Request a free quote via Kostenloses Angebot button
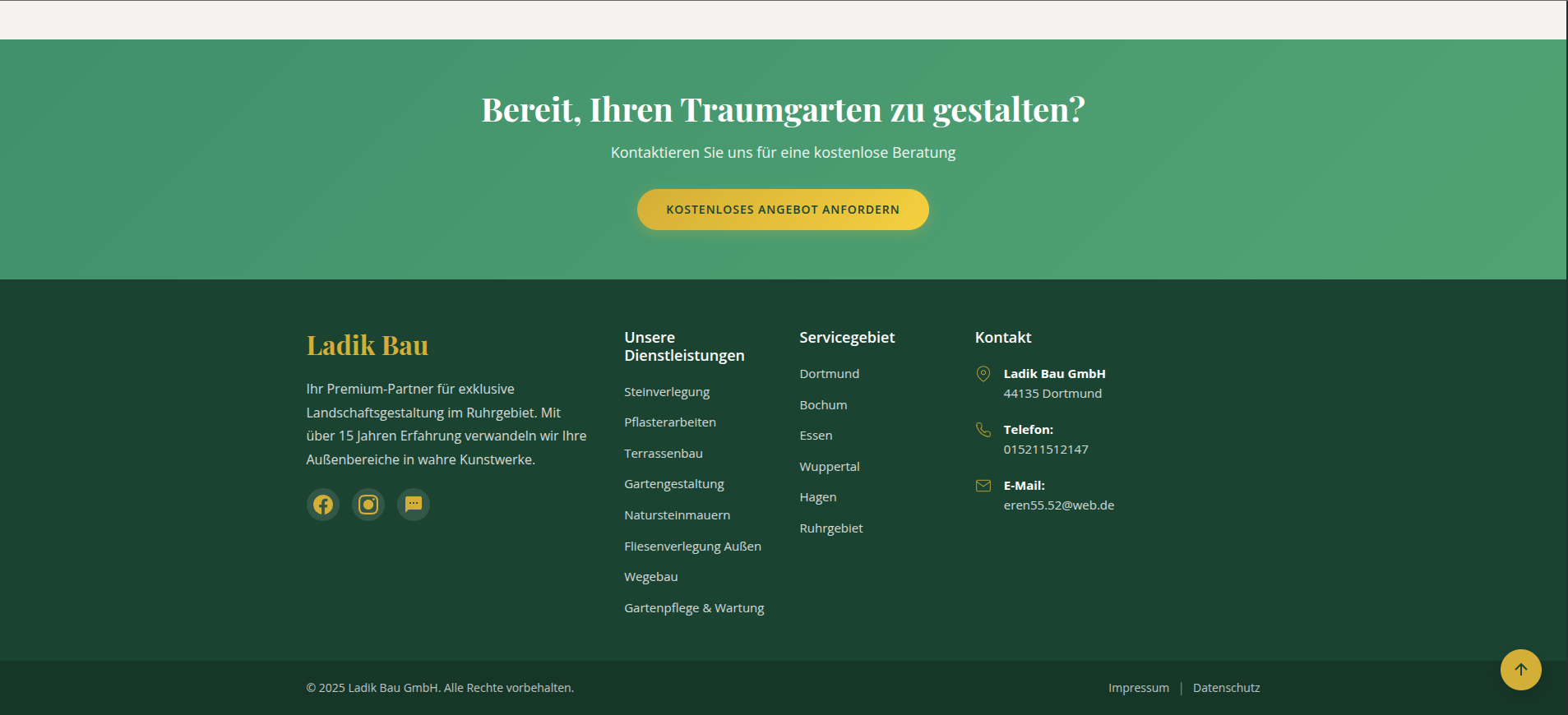This screenshot has width=1568, height=715. [x=783, y=210]
